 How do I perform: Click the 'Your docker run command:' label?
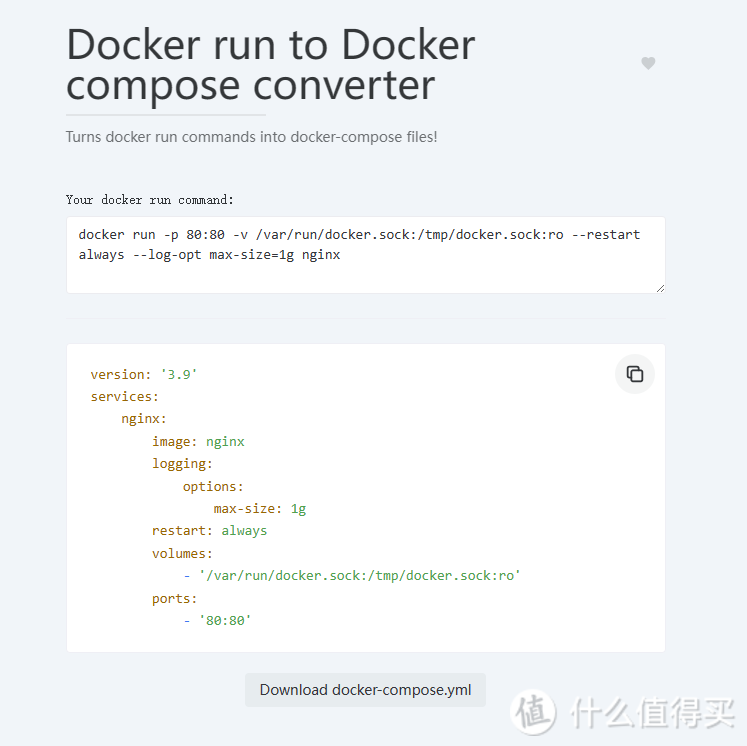pyautogui.click(x=149, y=200)
